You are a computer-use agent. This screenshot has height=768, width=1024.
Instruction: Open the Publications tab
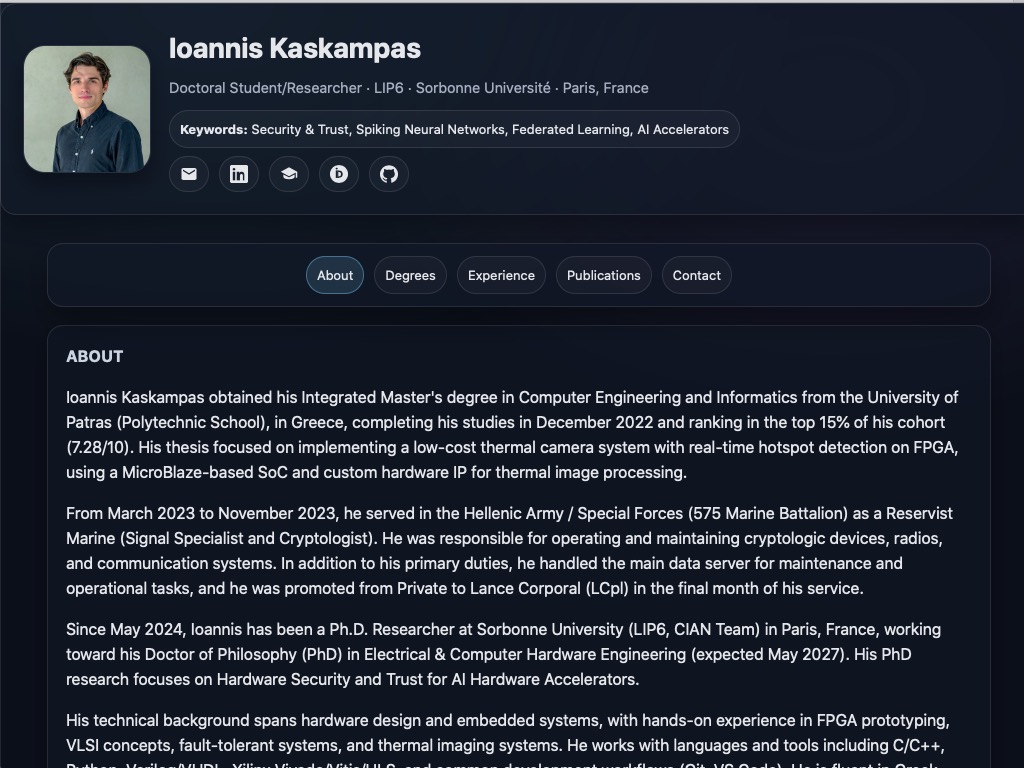tap(603, 275)
